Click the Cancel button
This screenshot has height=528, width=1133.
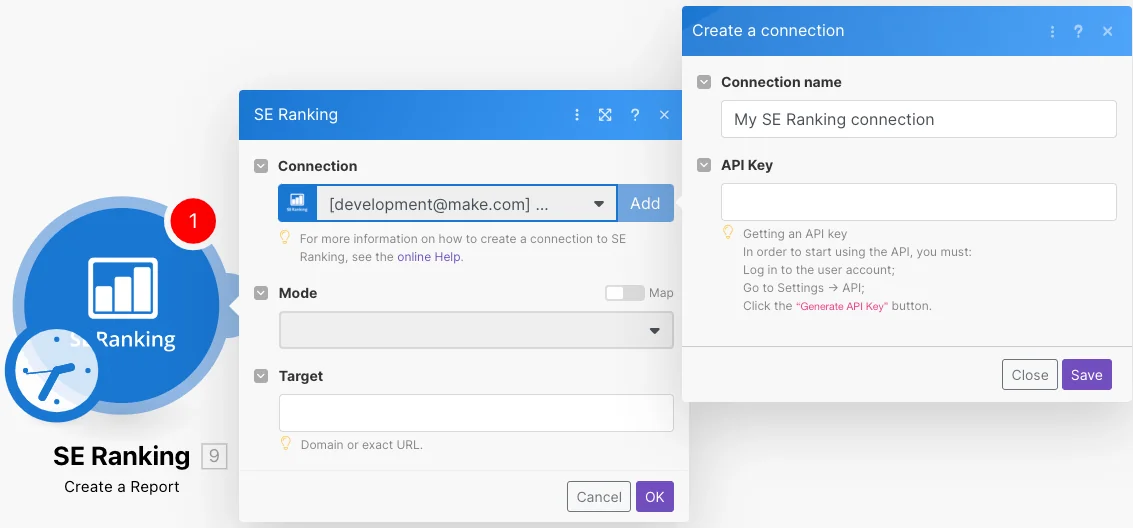tap(599, 497)
